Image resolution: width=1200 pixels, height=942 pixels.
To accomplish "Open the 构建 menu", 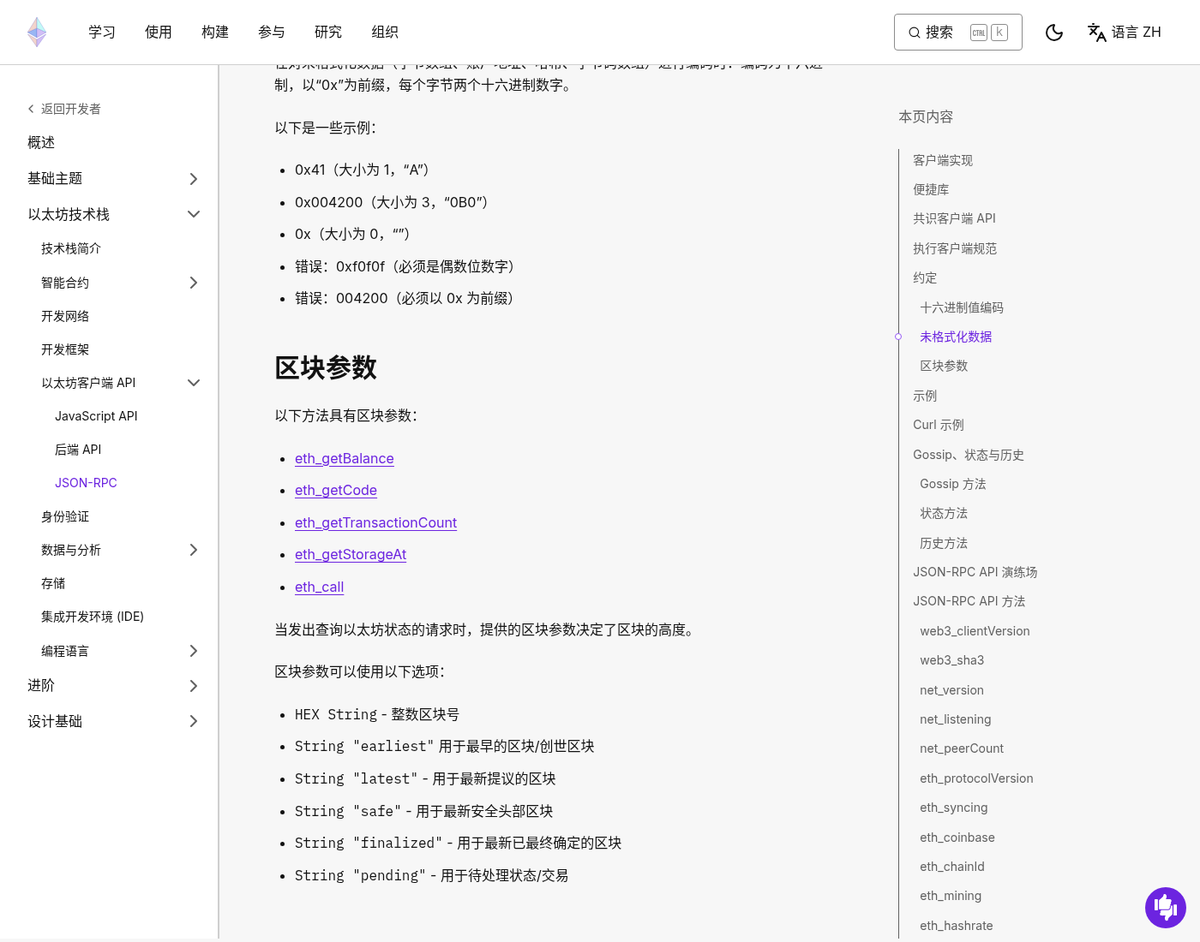I will (x=215, y=32).
